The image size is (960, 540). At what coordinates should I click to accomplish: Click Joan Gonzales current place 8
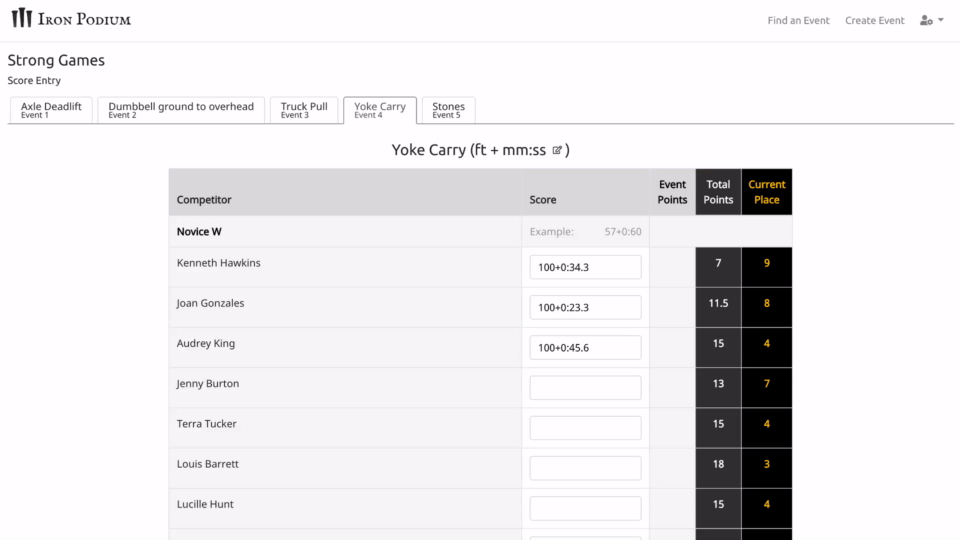point(767,303)
